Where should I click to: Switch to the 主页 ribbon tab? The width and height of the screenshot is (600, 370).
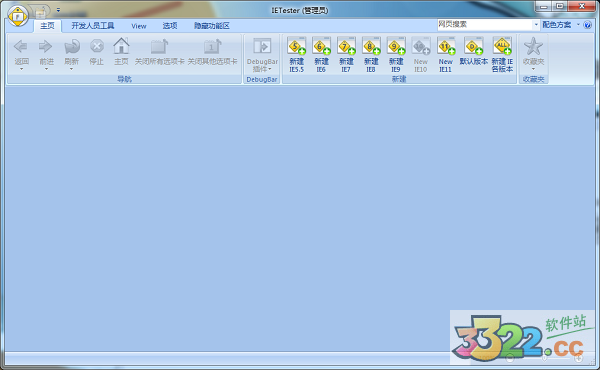tap(47, 26)
